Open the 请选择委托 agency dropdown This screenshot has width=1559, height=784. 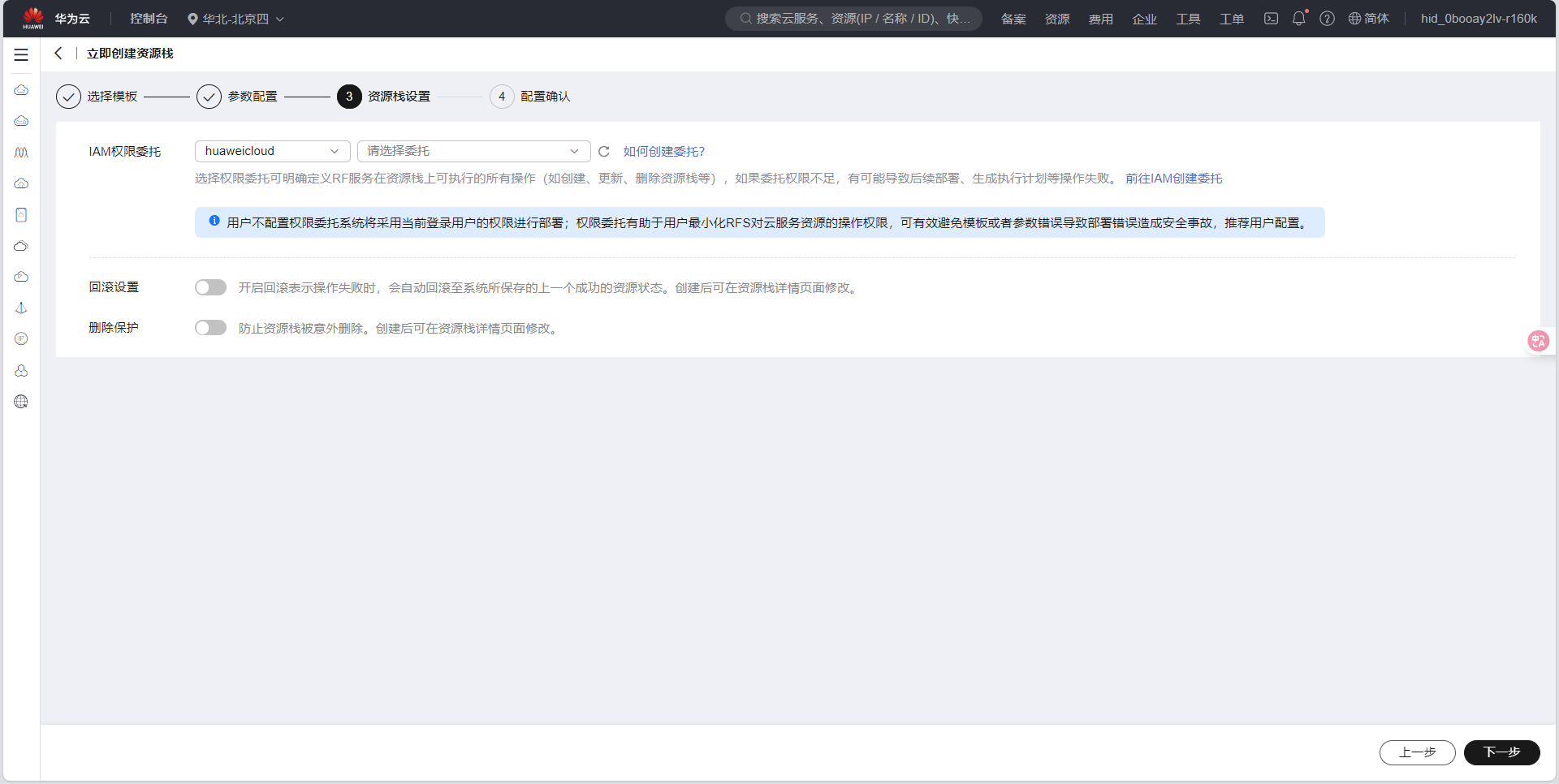pos(474,151)
